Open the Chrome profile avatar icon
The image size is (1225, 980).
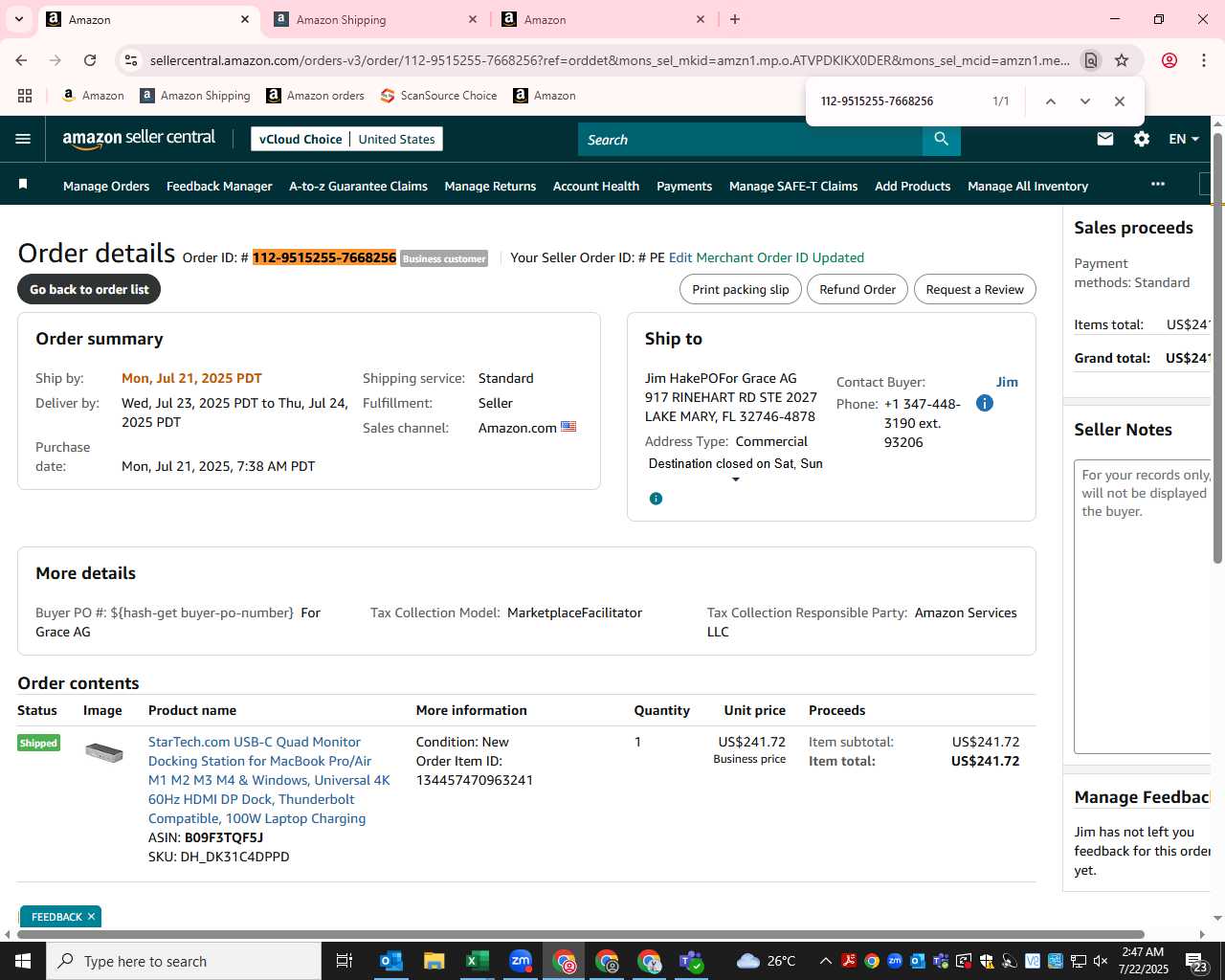(x=1169, y=60)
